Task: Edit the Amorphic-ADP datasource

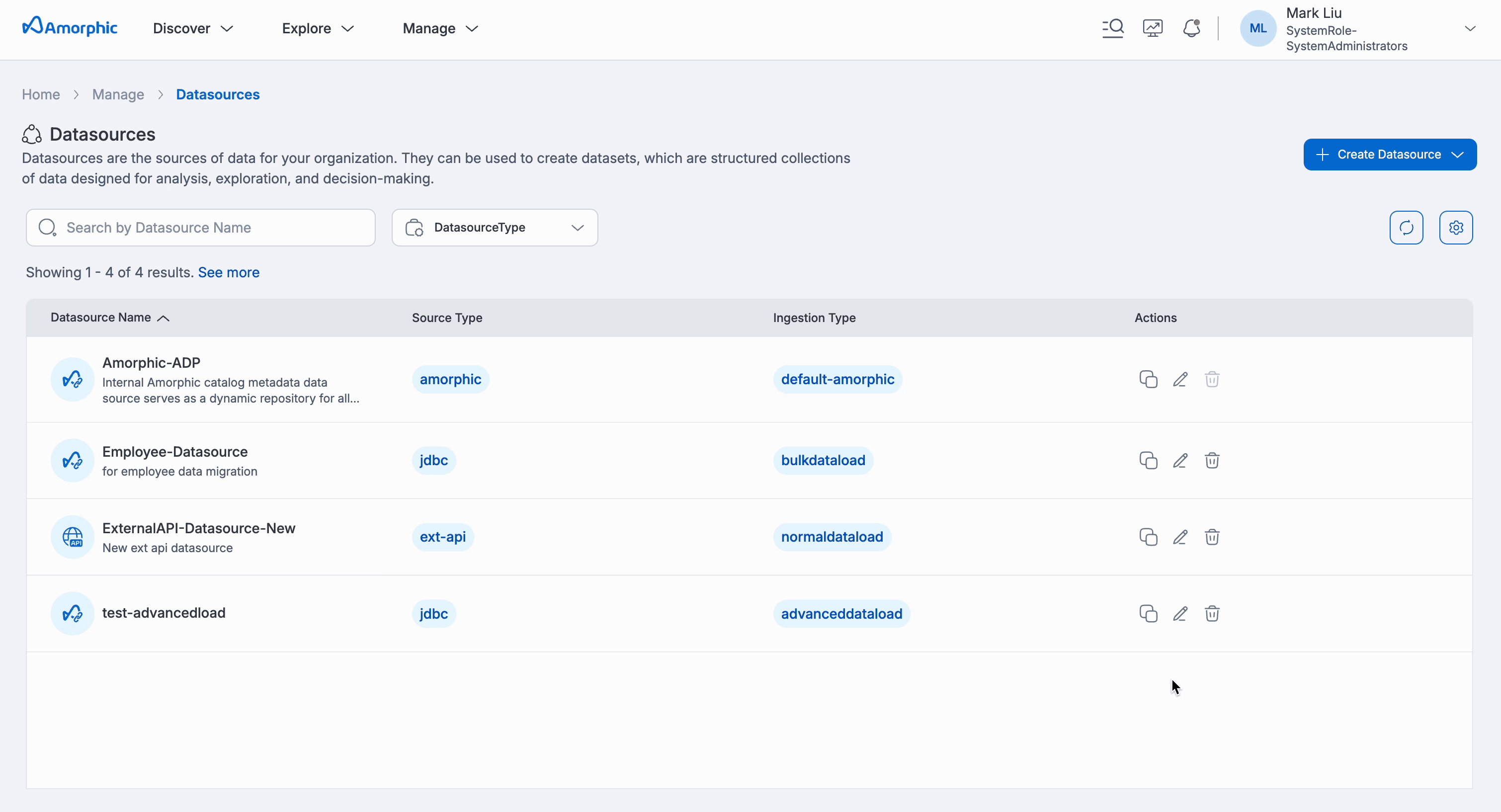Action: (x=1180, y=379)
